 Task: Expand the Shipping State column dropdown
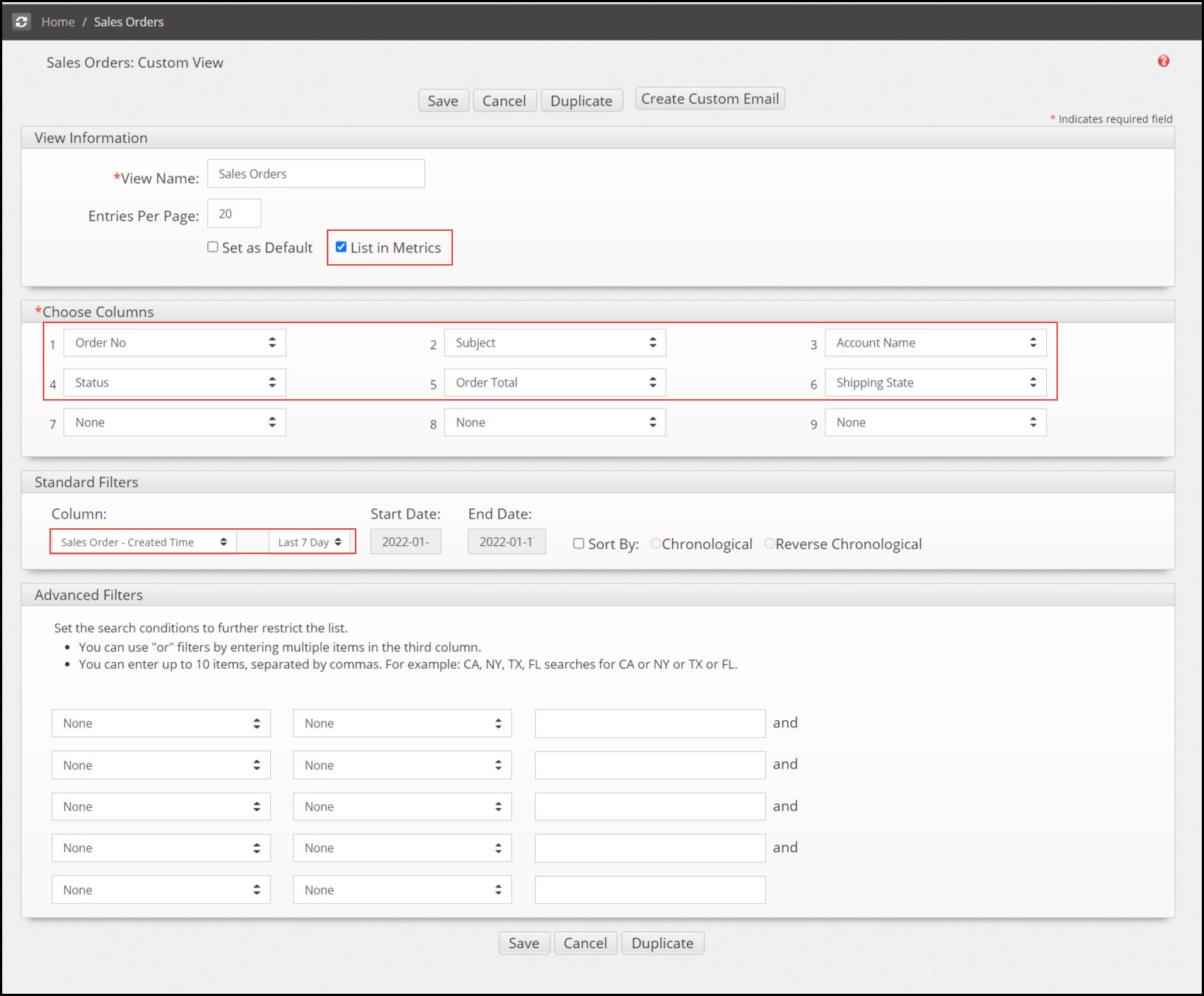pos(935,383)
